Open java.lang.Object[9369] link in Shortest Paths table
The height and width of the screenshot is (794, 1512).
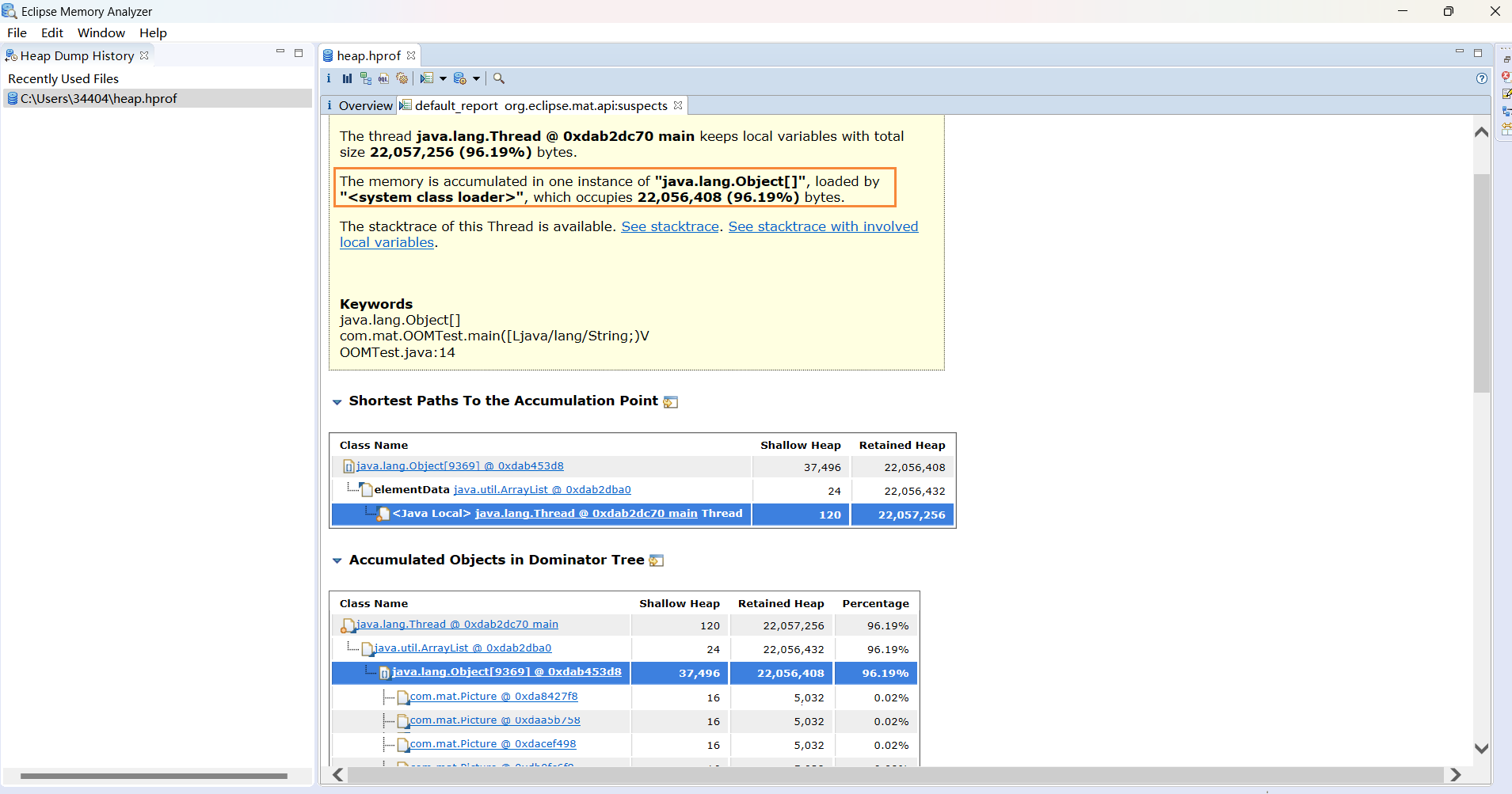point(459,466)
